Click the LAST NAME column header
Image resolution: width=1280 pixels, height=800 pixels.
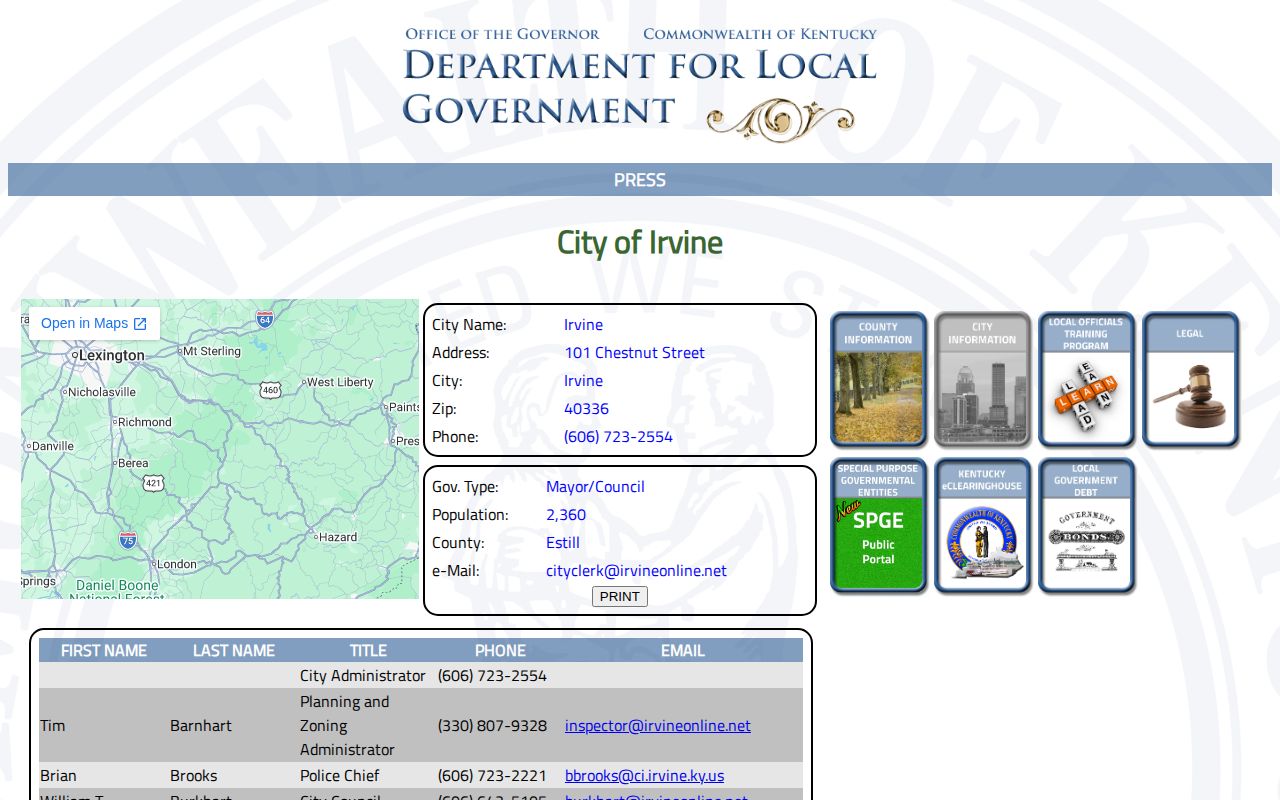coord(234,650)
